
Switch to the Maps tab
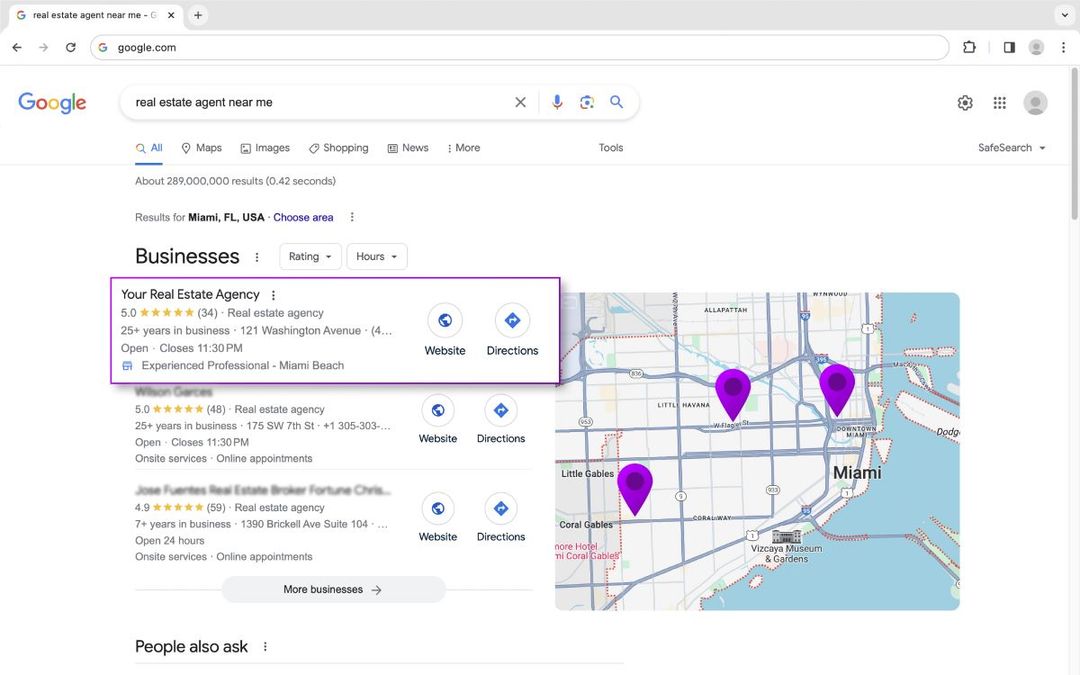[x=201, y=148]
